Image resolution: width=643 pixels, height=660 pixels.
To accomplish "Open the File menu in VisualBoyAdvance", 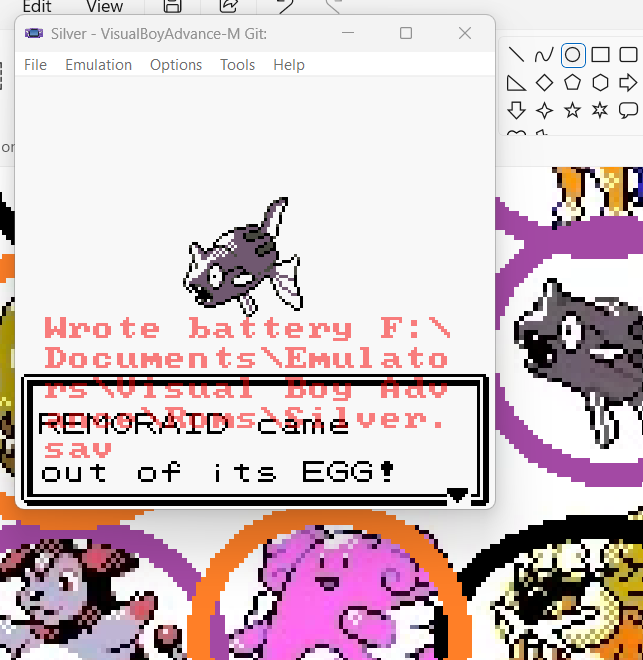I will click(35, 65).
